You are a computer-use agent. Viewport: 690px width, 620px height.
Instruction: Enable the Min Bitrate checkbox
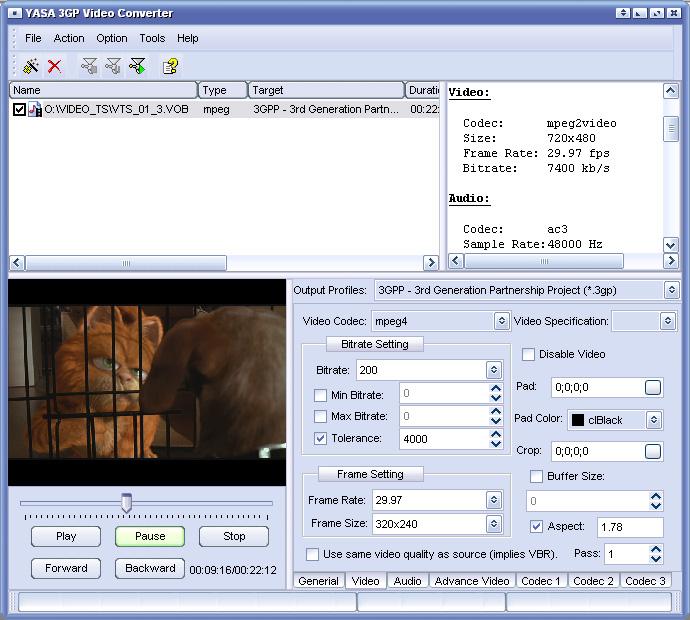pos(320,395)
